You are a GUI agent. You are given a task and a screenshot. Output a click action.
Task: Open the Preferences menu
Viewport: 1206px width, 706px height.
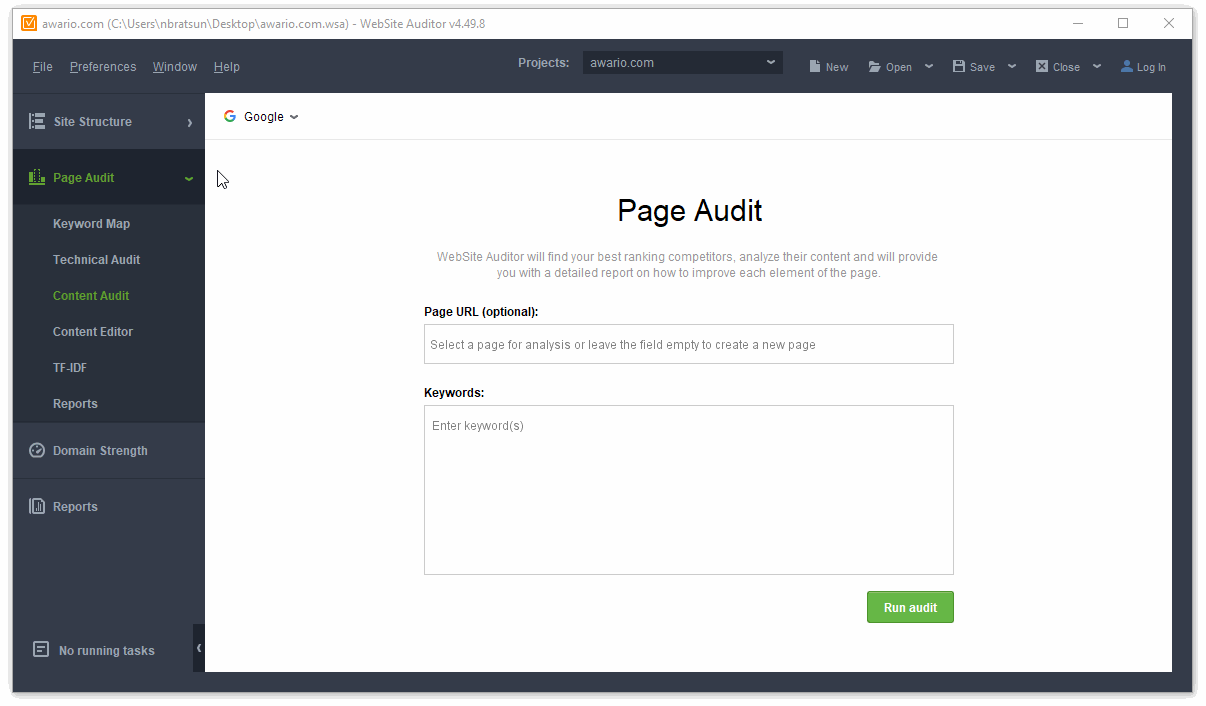click(x=103, y=67)
